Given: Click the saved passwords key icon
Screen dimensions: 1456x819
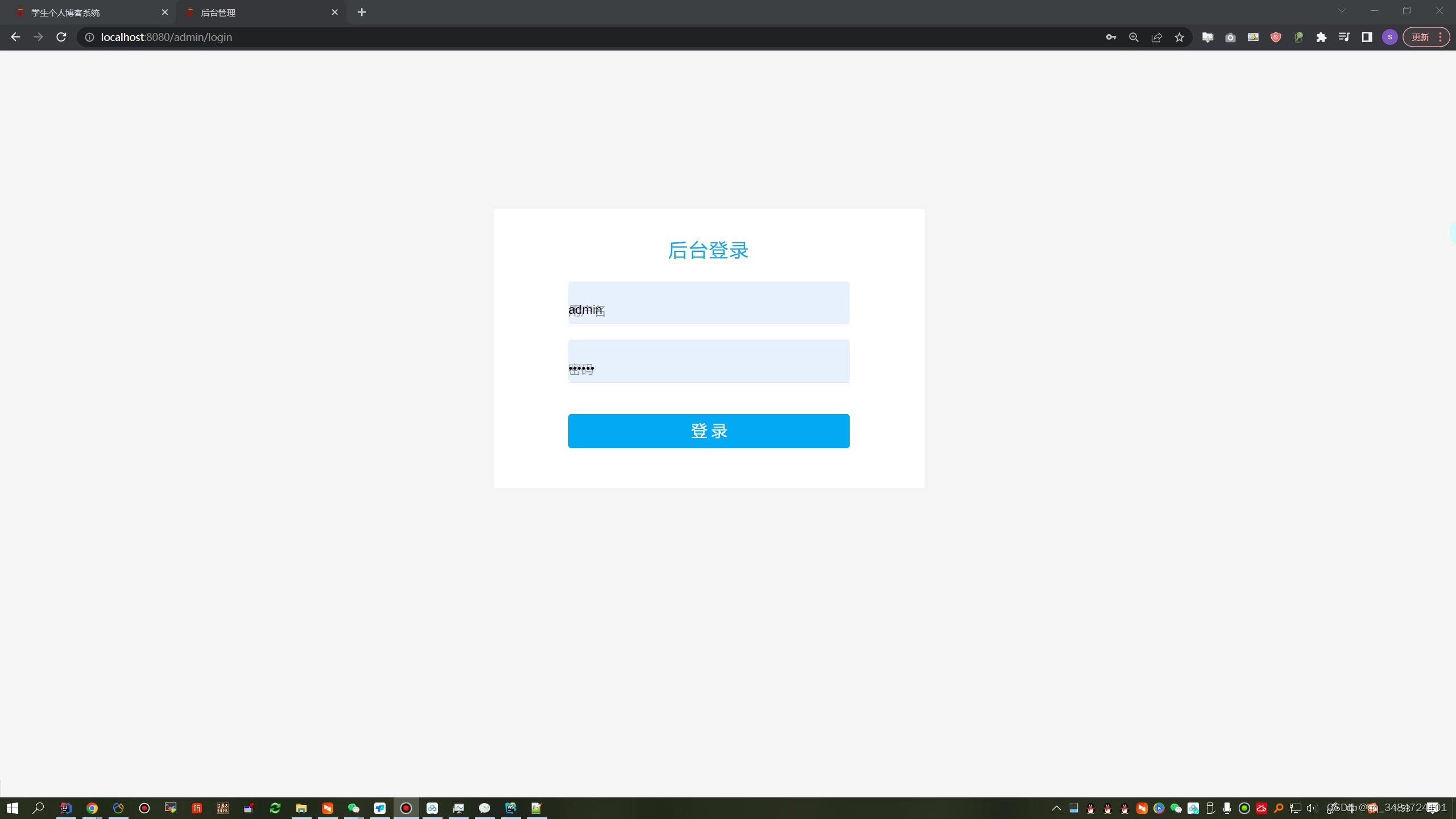Looking at the screenshot, I should click(x=1111, y=38).
